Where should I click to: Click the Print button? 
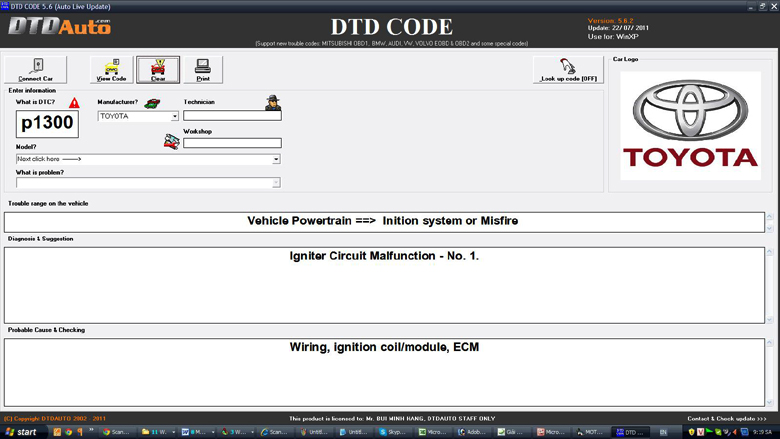(203, 70)
